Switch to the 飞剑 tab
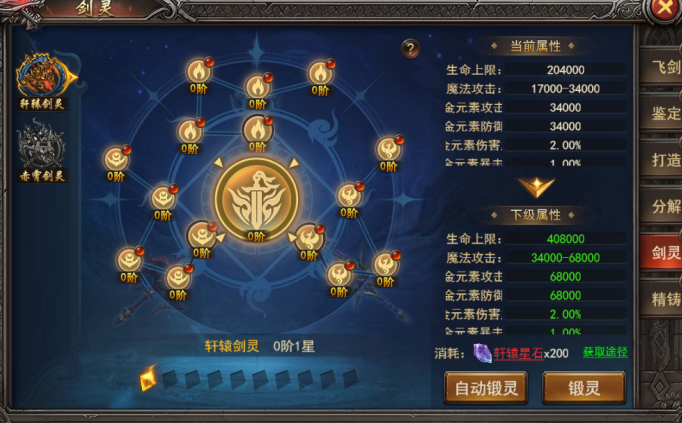Screen dimensions: 682x423 pos(663,67)
